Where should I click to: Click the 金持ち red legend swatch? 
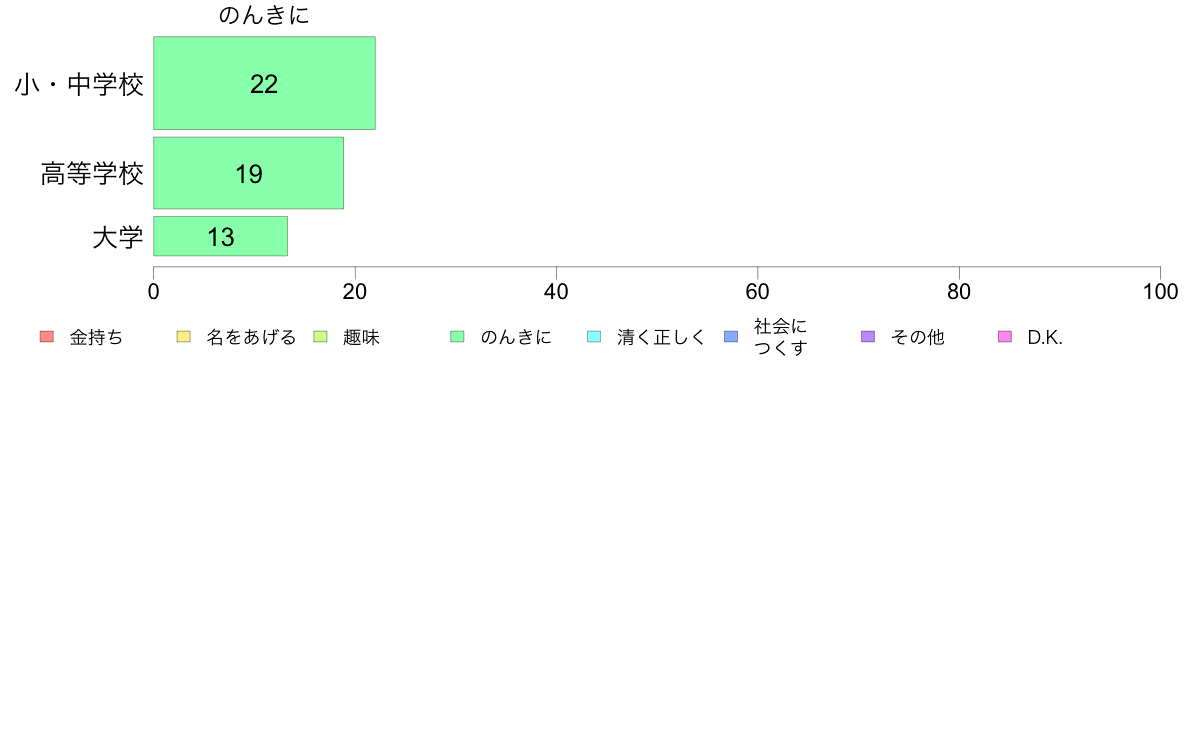47,337
